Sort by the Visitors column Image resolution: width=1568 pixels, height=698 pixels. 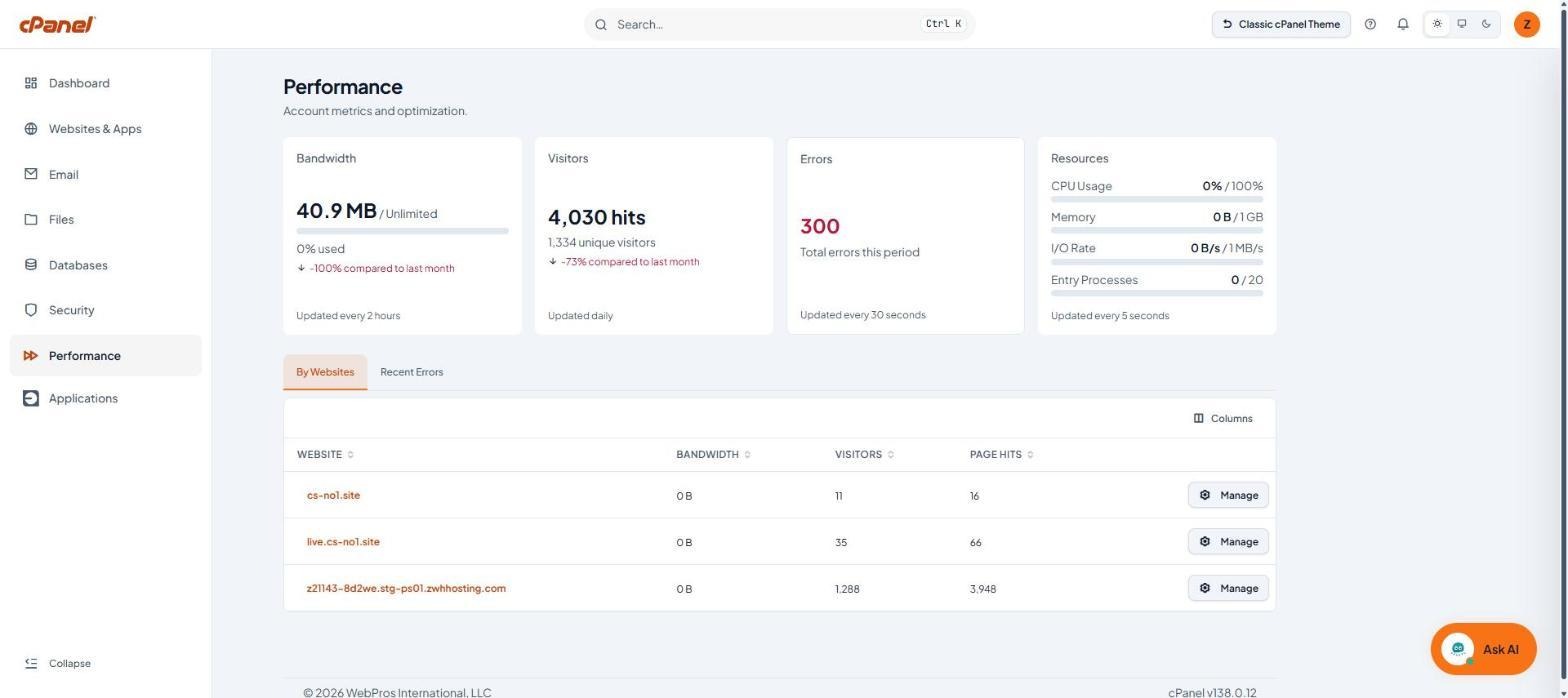tap(864, 454)
